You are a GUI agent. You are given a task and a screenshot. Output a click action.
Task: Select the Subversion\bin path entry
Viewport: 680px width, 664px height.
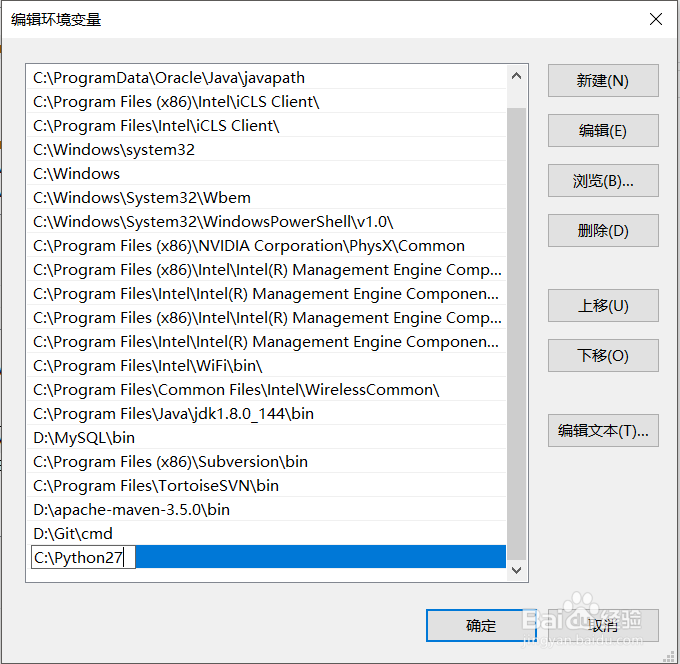266,461
